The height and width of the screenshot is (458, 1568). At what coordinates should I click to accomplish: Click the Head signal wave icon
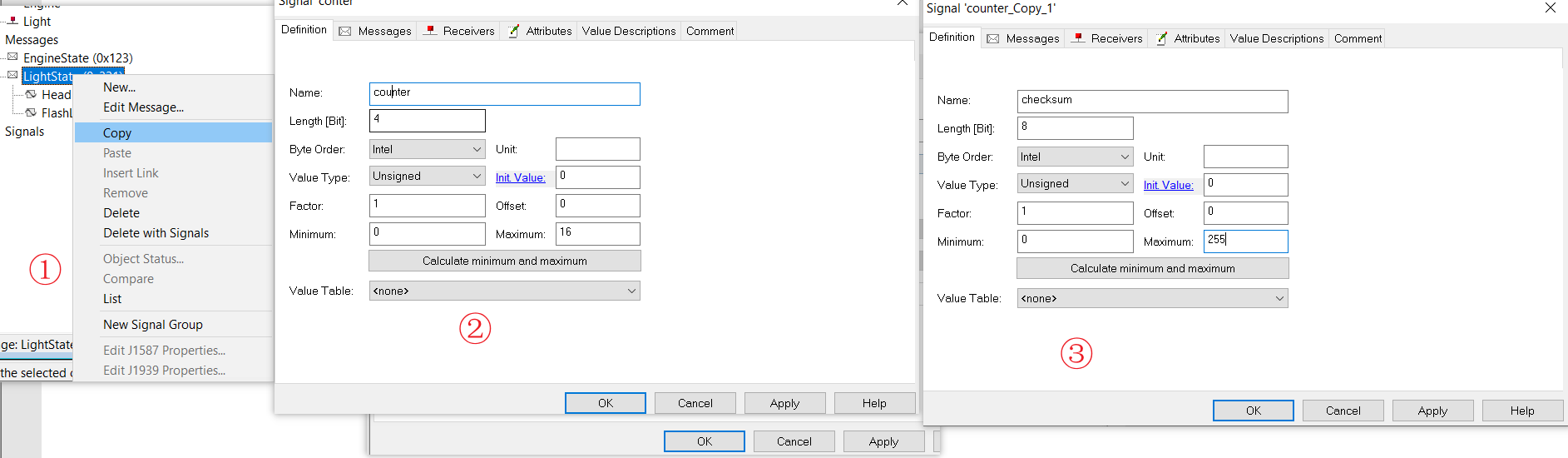pyautogui.click(x=31, y=94)
